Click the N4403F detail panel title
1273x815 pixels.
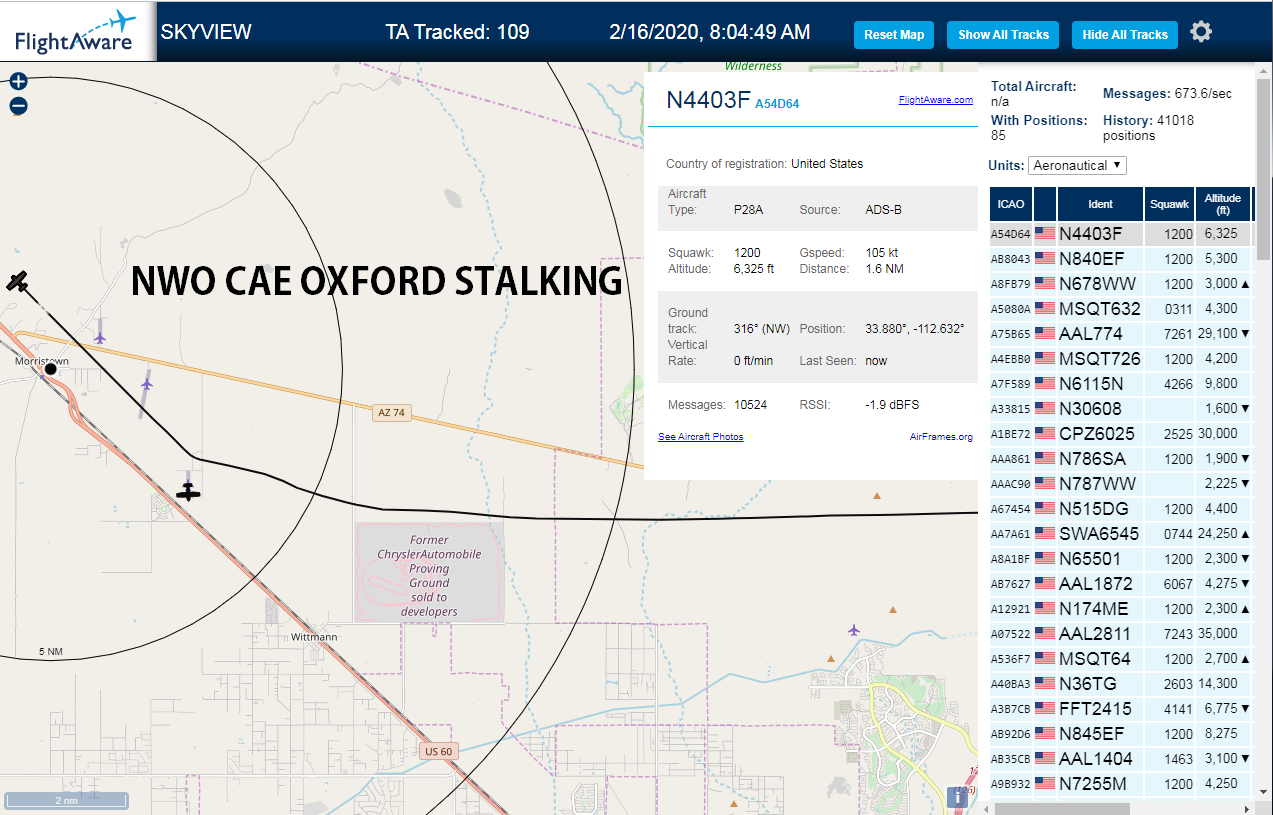tap(708, 100)
